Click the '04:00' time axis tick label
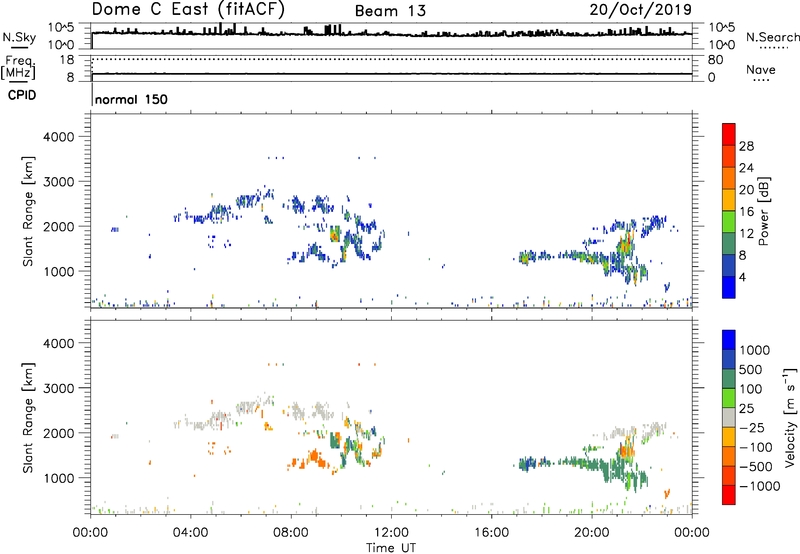This screenshot has height=554, width=800. 190,533
